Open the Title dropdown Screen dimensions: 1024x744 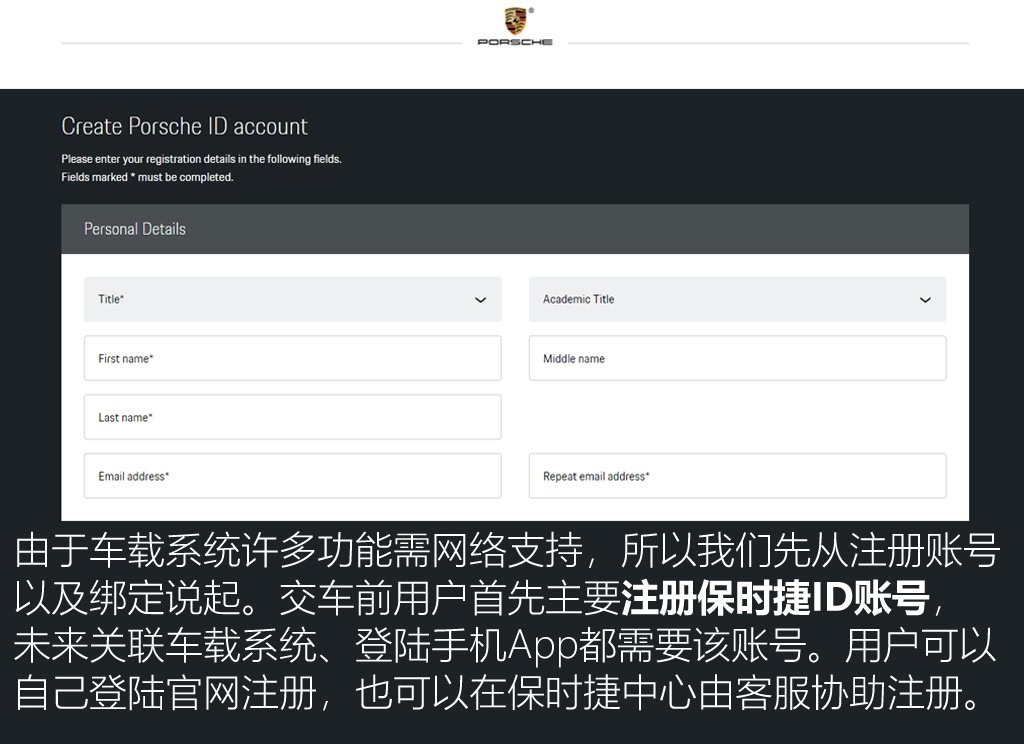click(293, 299)
